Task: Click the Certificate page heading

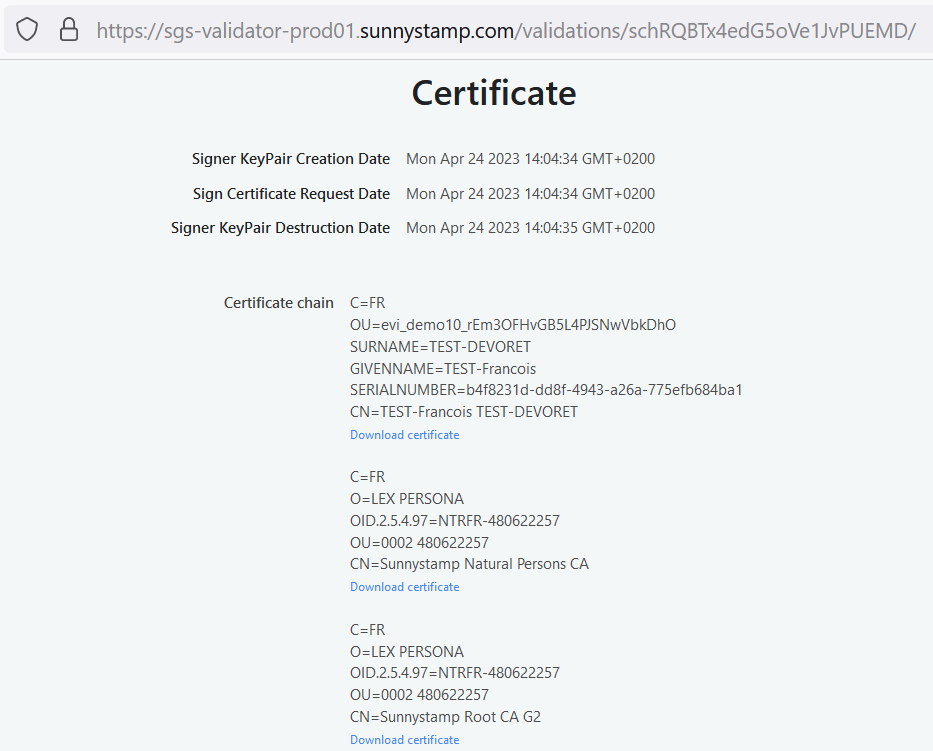Action: [x=494, y=93]
